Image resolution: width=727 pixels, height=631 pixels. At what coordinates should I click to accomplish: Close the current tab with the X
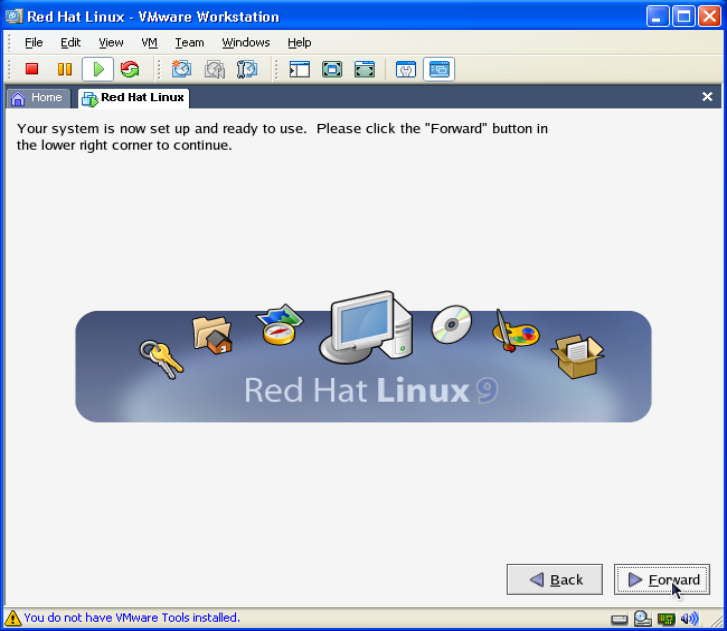707,97
